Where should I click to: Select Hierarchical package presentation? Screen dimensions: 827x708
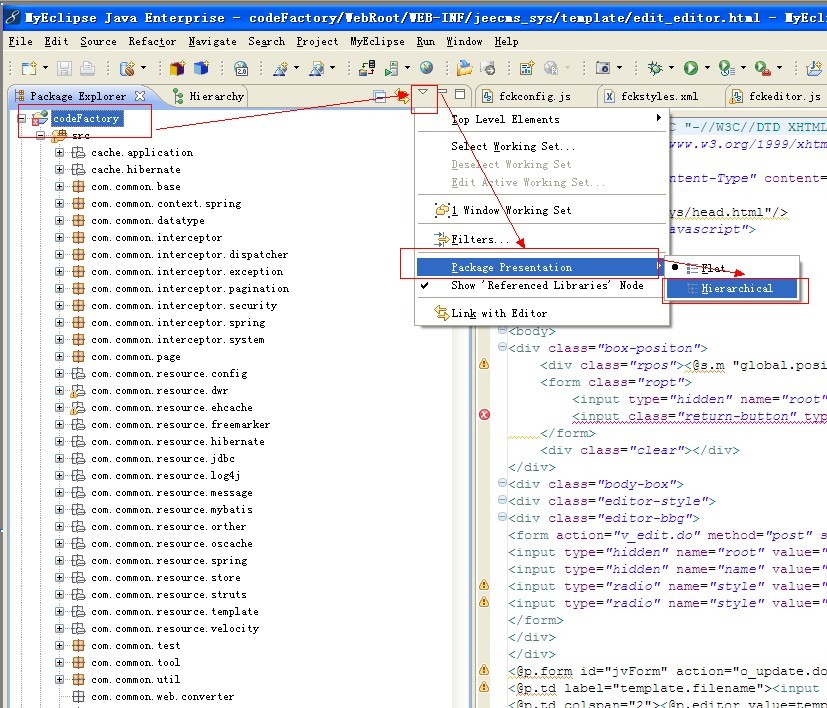click(736, 288)
